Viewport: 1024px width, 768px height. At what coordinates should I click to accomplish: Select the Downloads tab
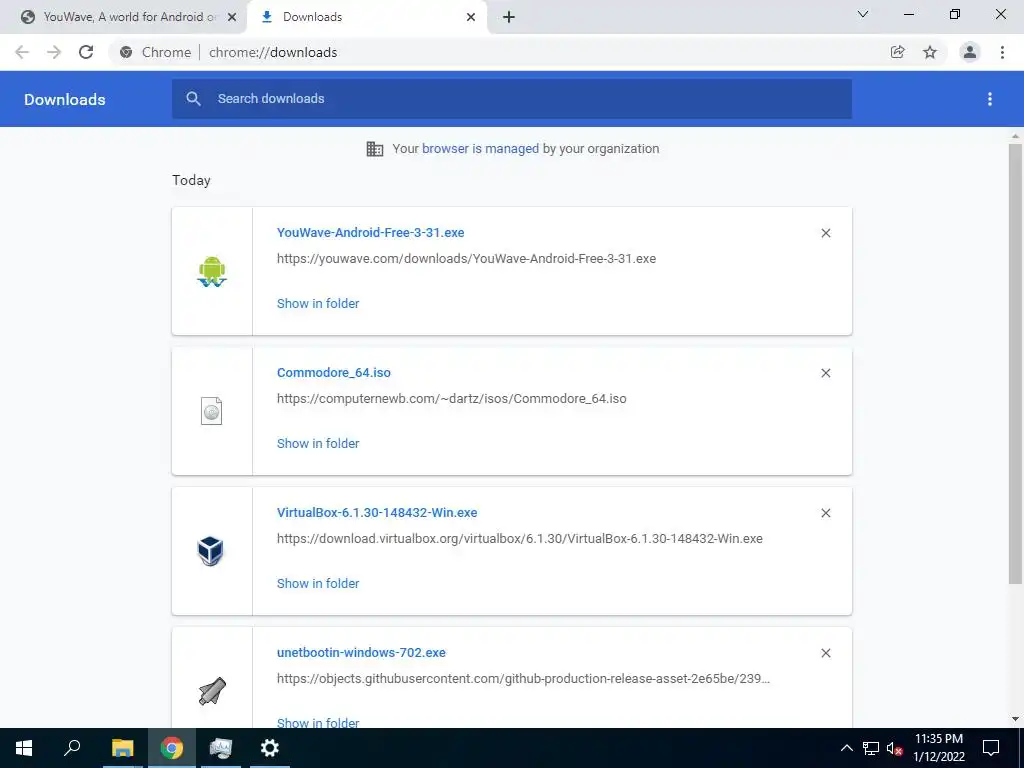[366, 17]
